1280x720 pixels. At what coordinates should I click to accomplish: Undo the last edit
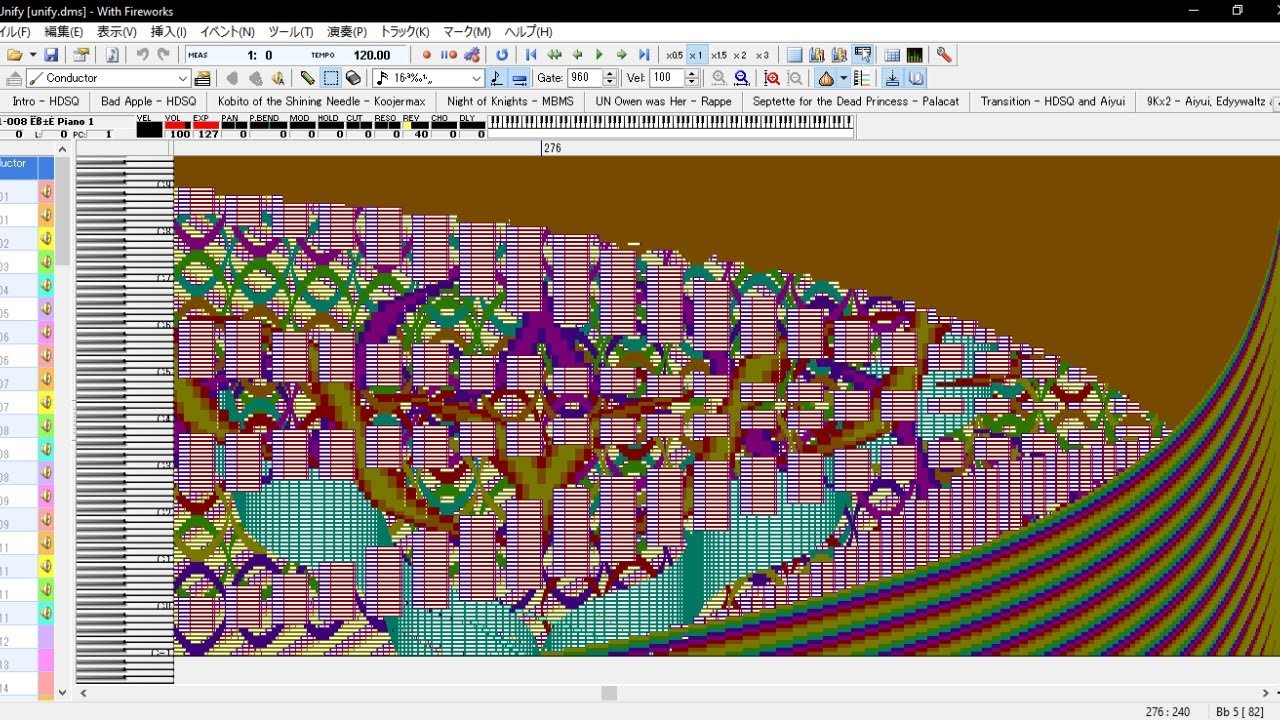coord(142,55)
